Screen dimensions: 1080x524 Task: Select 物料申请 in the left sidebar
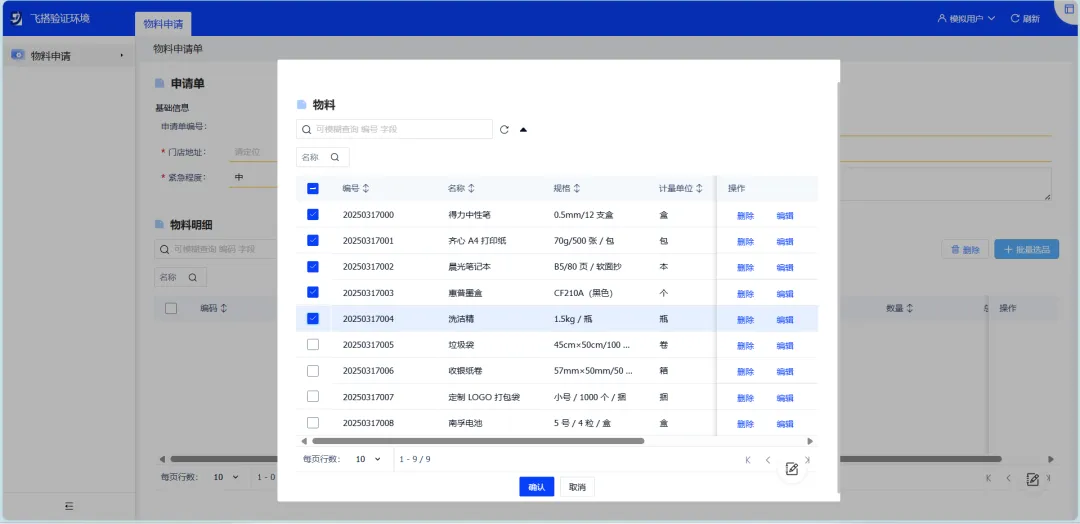coord(67,56)
